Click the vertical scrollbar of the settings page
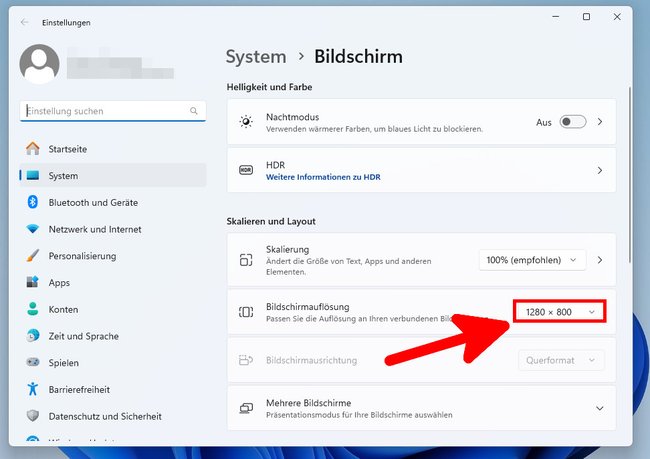This screenshot has height=459, width=650. click(x=630, y=174)
